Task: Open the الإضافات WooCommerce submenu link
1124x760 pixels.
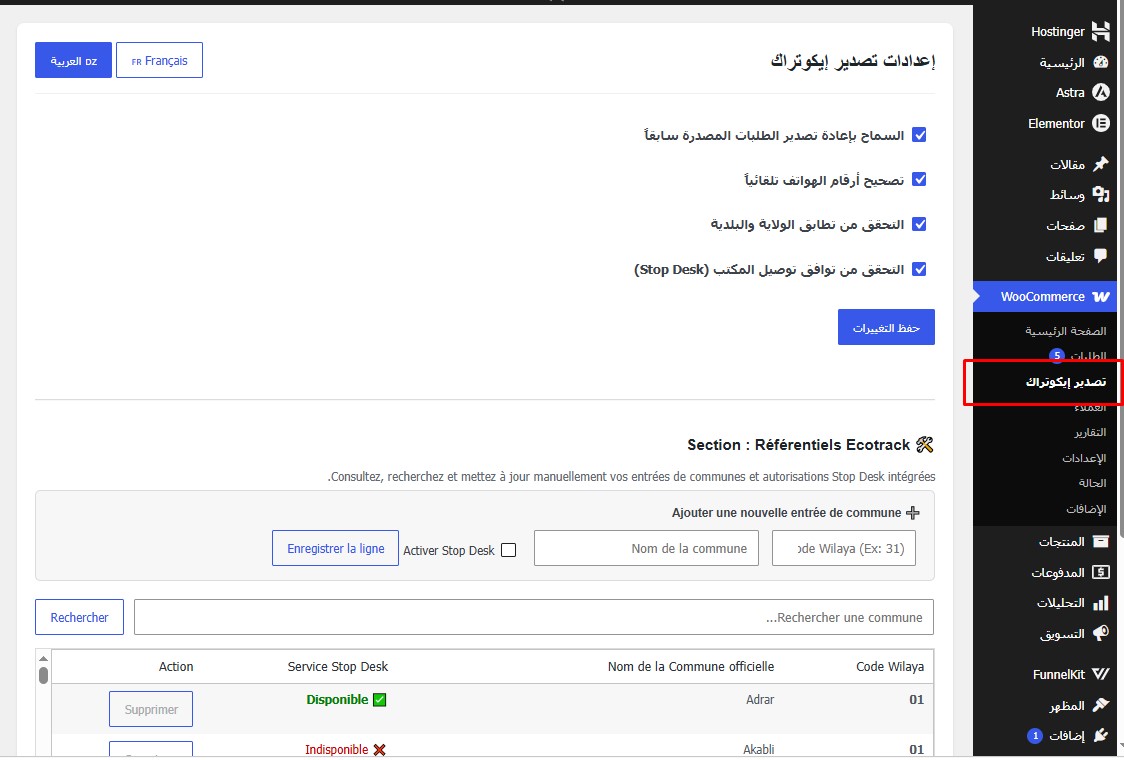Action: tap(1086, 508)
